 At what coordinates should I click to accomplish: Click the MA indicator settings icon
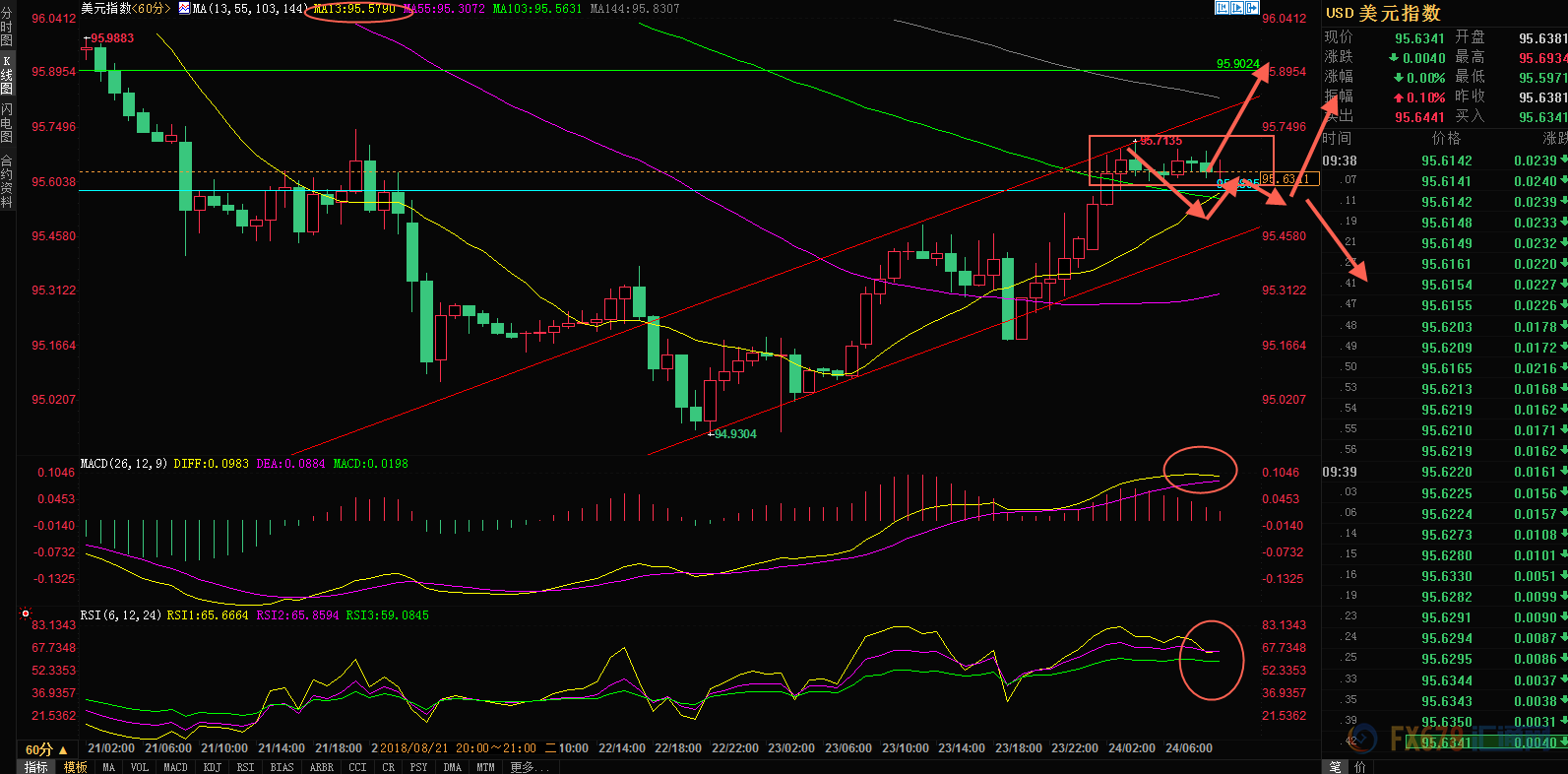point(184,8)
